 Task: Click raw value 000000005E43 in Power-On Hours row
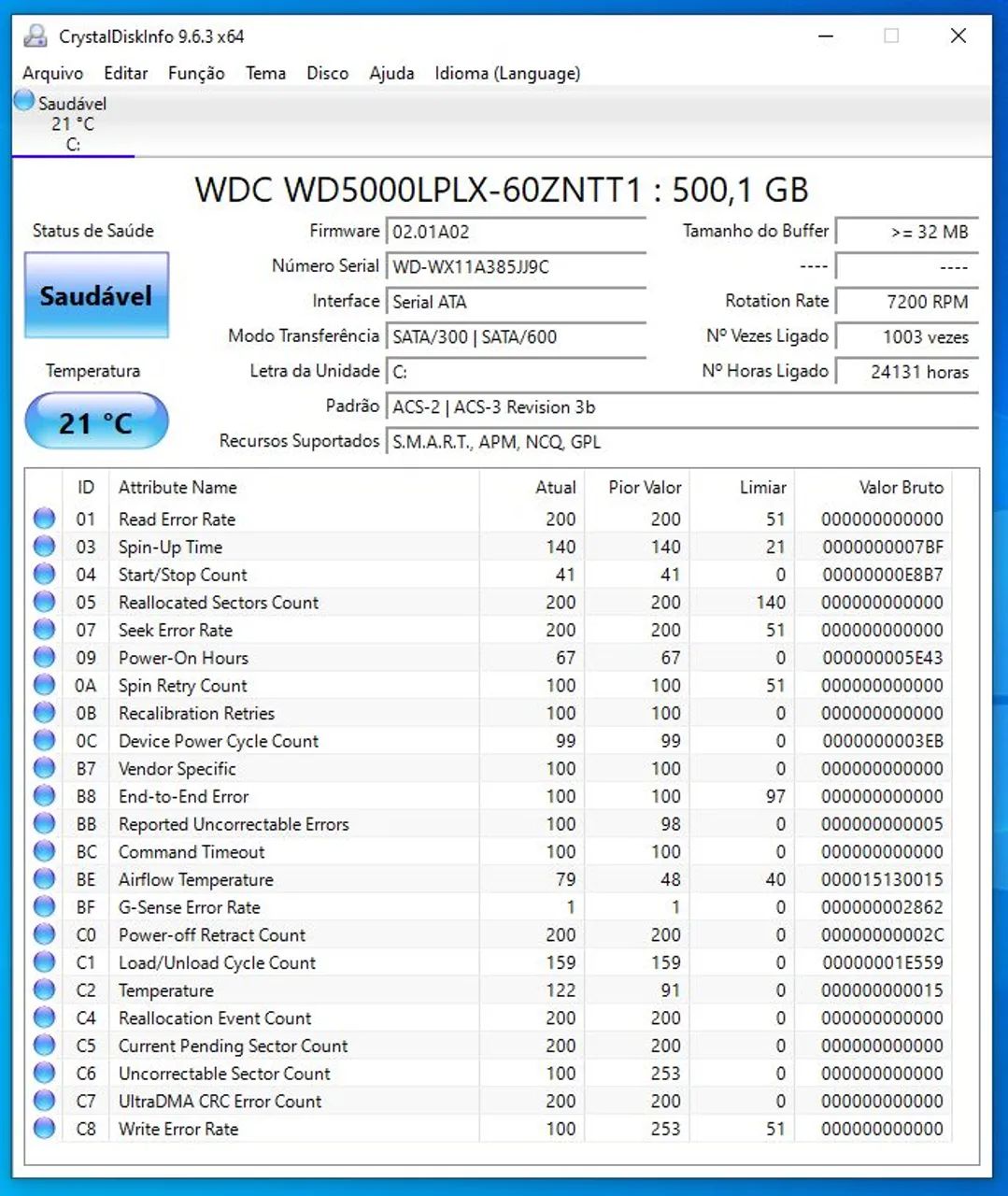[883, 658]
